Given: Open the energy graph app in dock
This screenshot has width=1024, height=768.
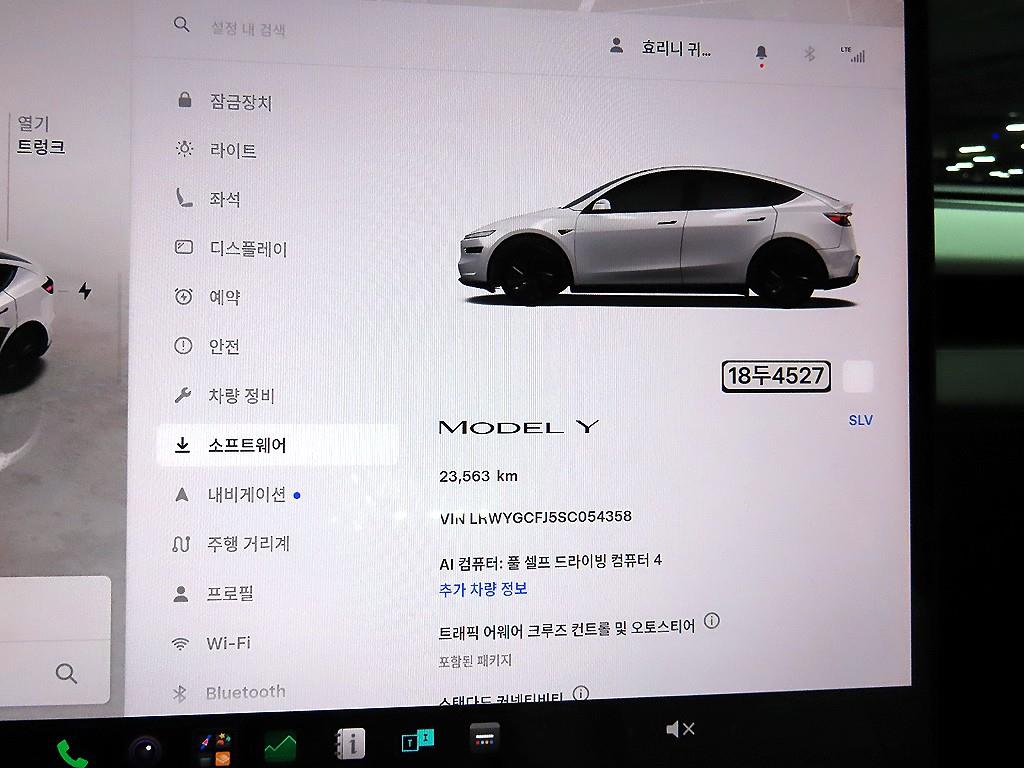Looking at the screenshot, I should [280, 746].
